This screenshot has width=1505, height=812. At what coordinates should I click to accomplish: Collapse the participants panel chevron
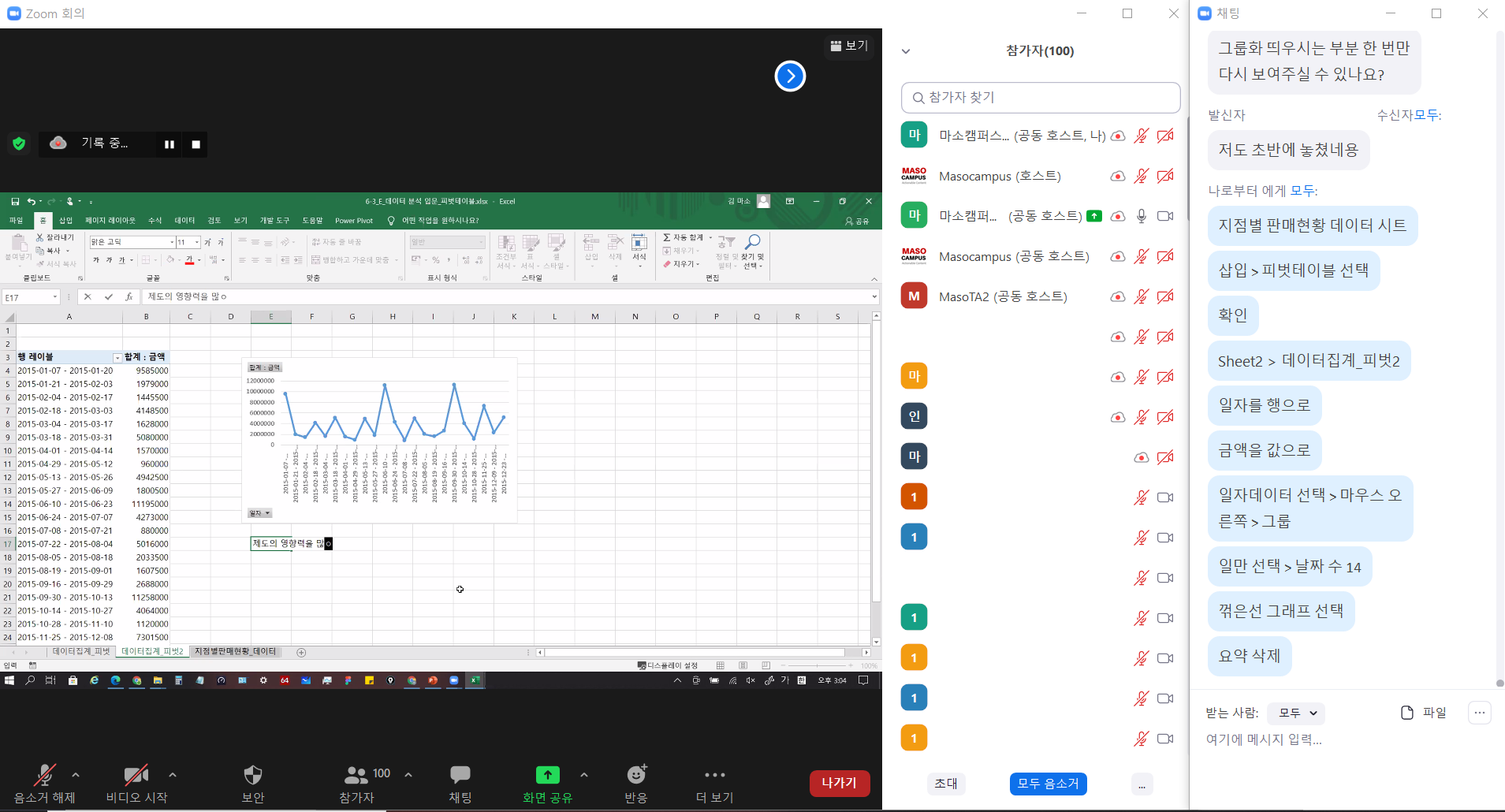[x=906, y=51]
